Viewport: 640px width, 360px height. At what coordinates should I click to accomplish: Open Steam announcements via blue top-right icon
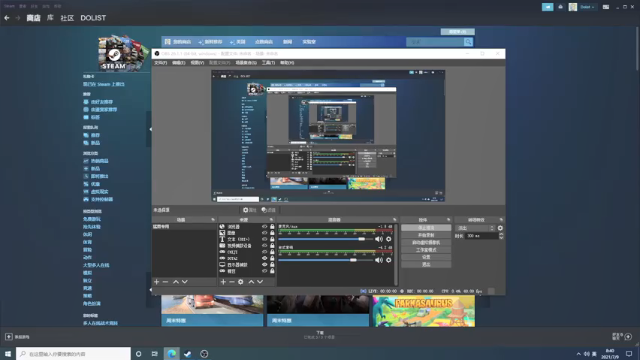pyautogui.click(x=547, y=7)
